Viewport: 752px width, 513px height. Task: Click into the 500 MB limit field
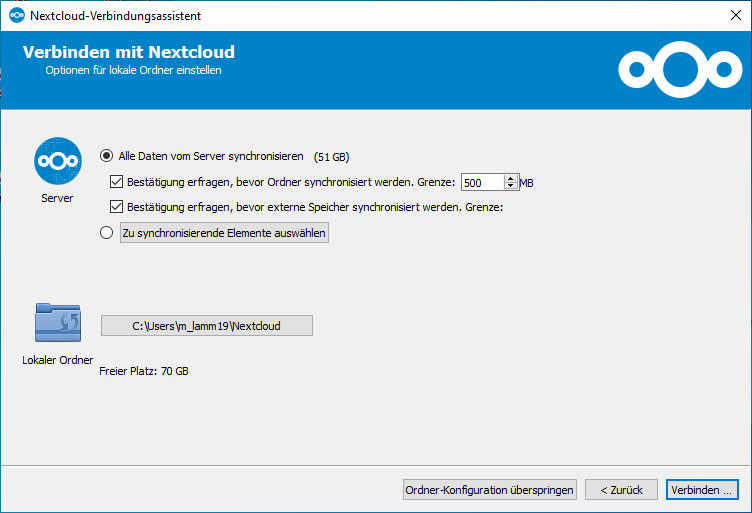pyautogui.click(x=482, y=183)
